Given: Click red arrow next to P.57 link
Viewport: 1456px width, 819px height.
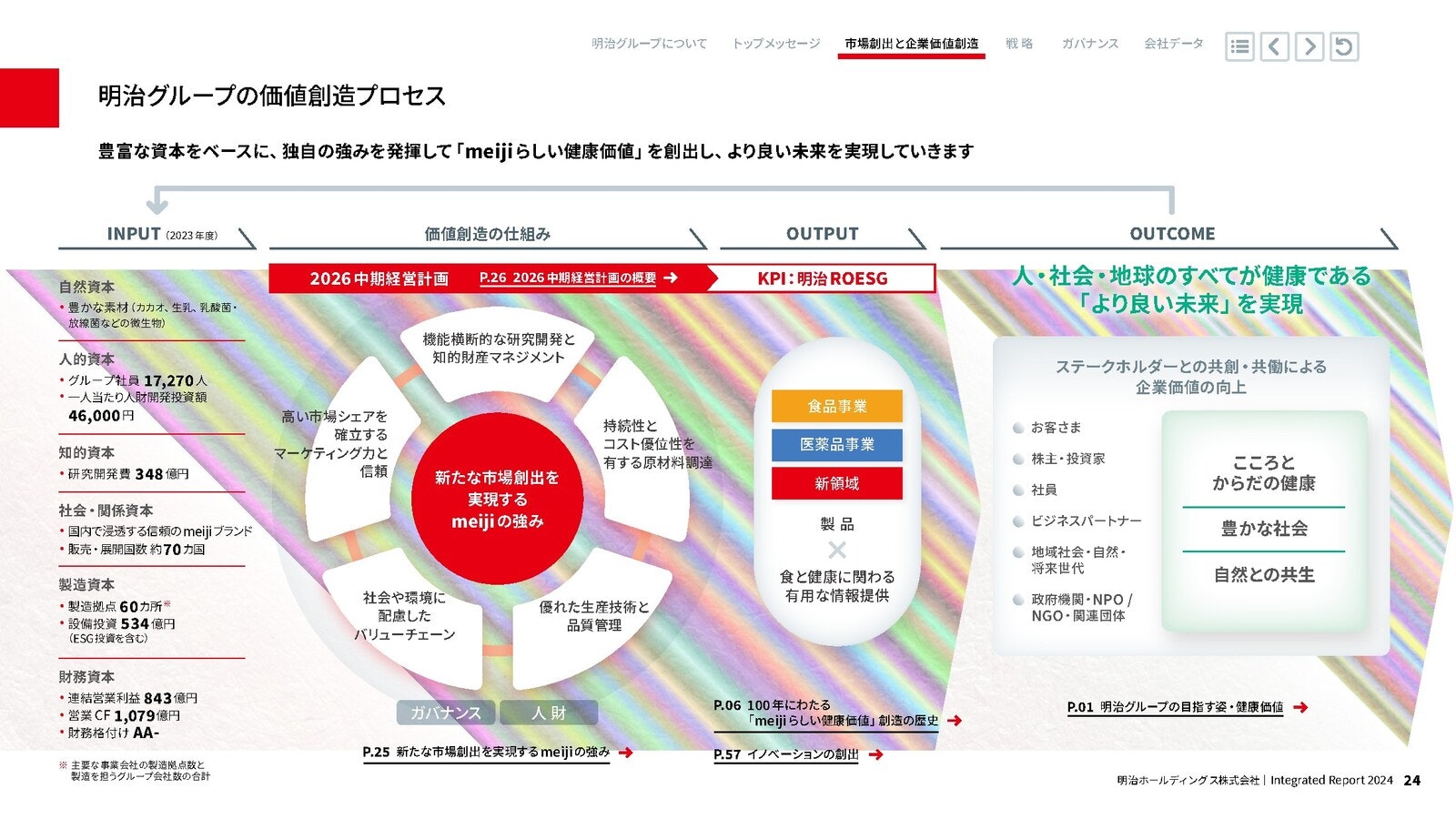Looking at the screenshot, I should tap(875, 754).
